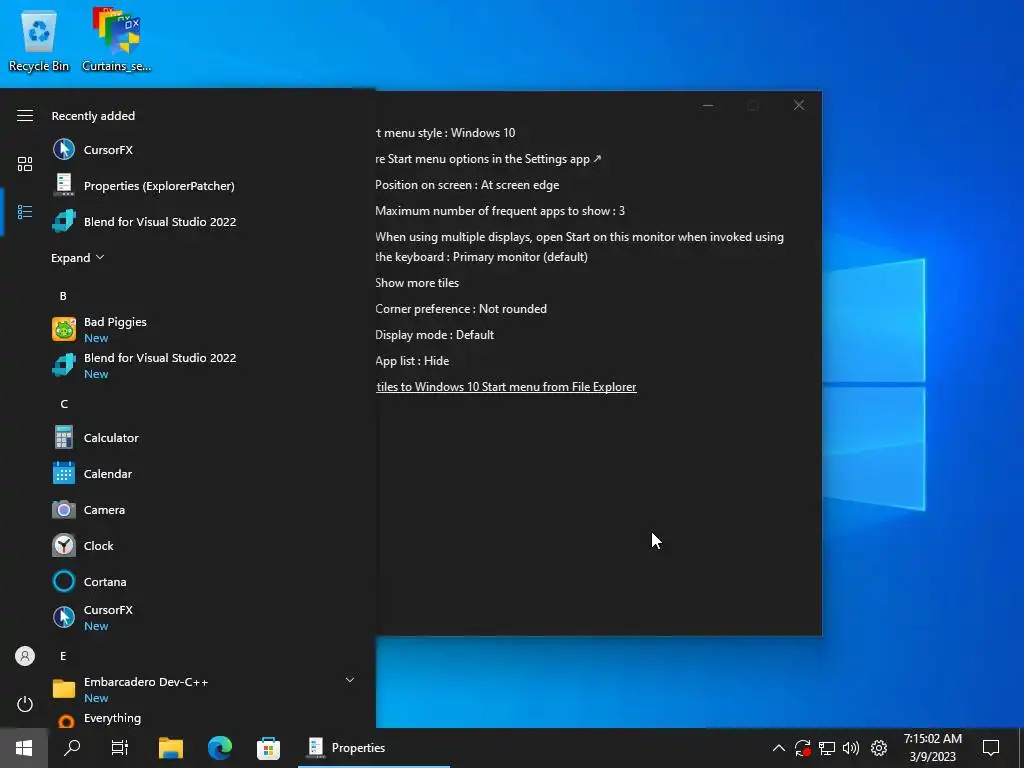Change App list Hide setting

click(412, 361)
